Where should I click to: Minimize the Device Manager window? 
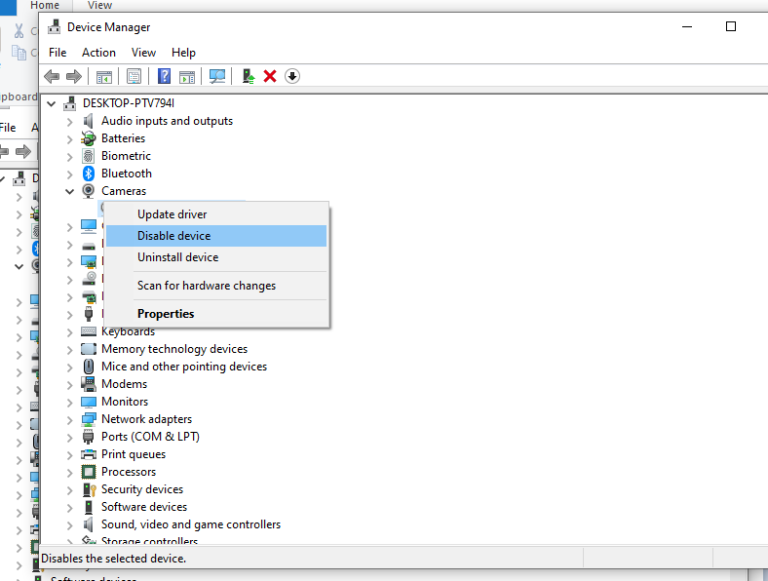pyautogui.click(x=687, y=26)
